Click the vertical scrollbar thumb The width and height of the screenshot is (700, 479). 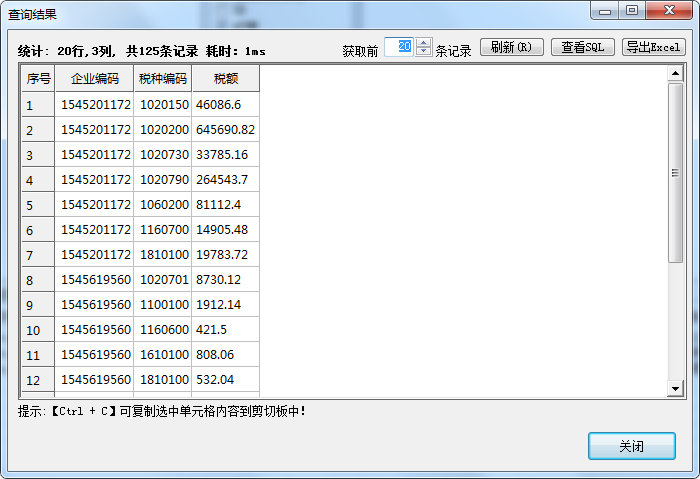coord(675,172)
